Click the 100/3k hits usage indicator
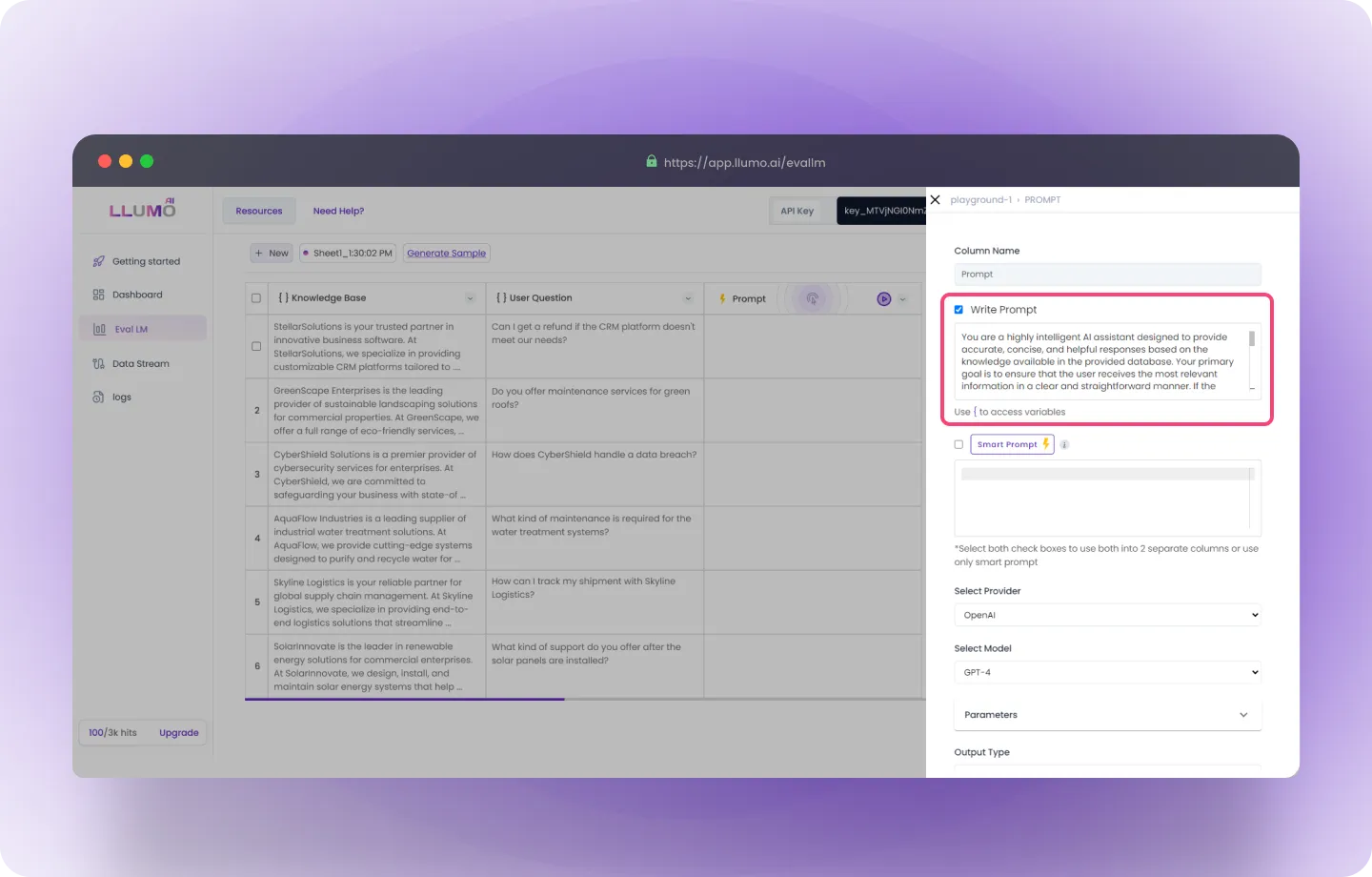Image resolution: width=1372 pixels, height=877 pixels. tap(112, 733)
